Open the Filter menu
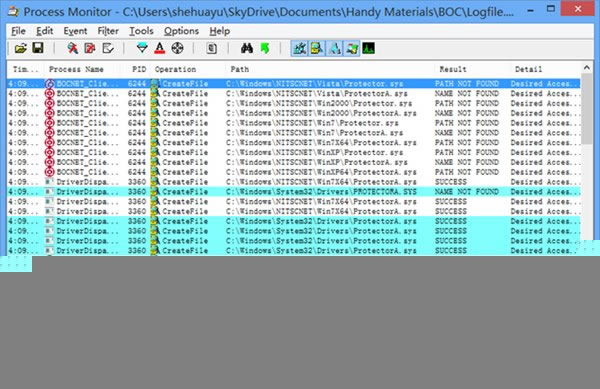The image size is (600, 389). [x=108, y=31]
